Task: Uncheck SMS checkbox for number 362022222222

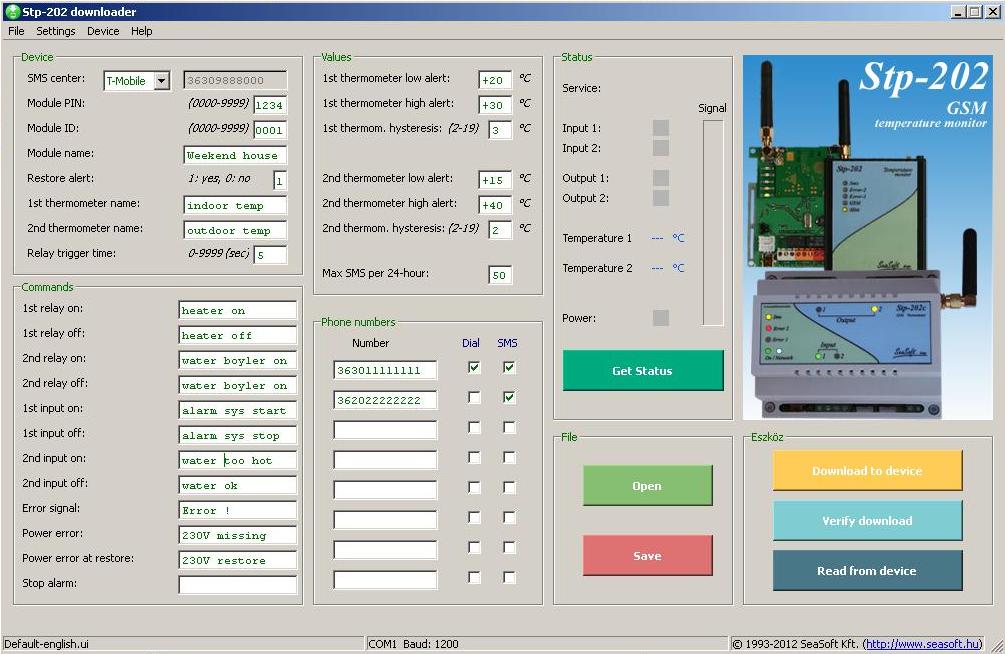Action: click(509, 398)
